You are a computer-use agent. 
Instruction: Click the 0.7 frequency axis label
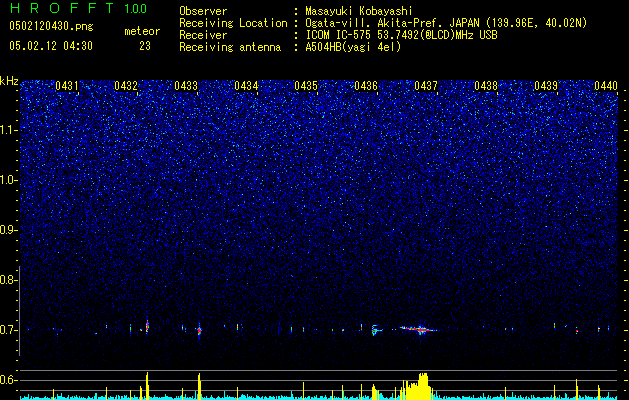[x=8, y=330]
